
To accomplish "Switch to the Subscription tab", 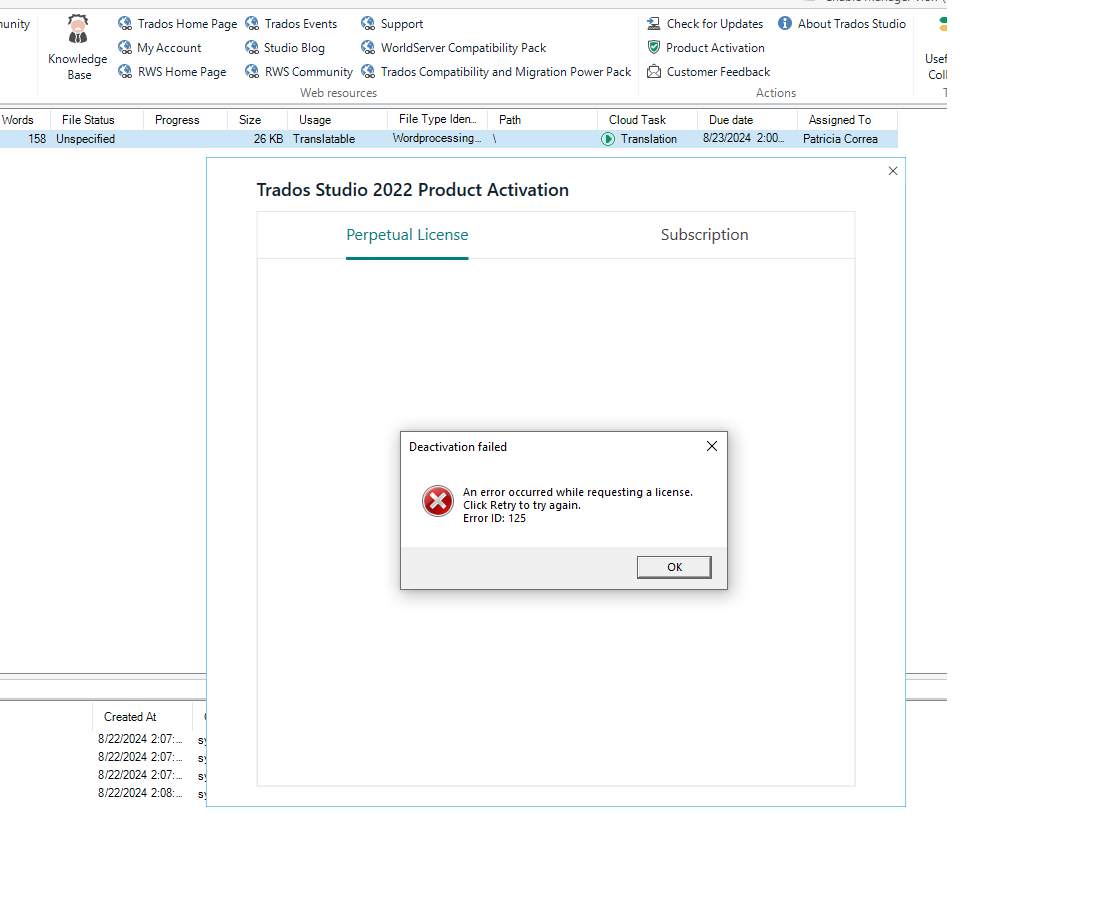I will click(704, 235).
